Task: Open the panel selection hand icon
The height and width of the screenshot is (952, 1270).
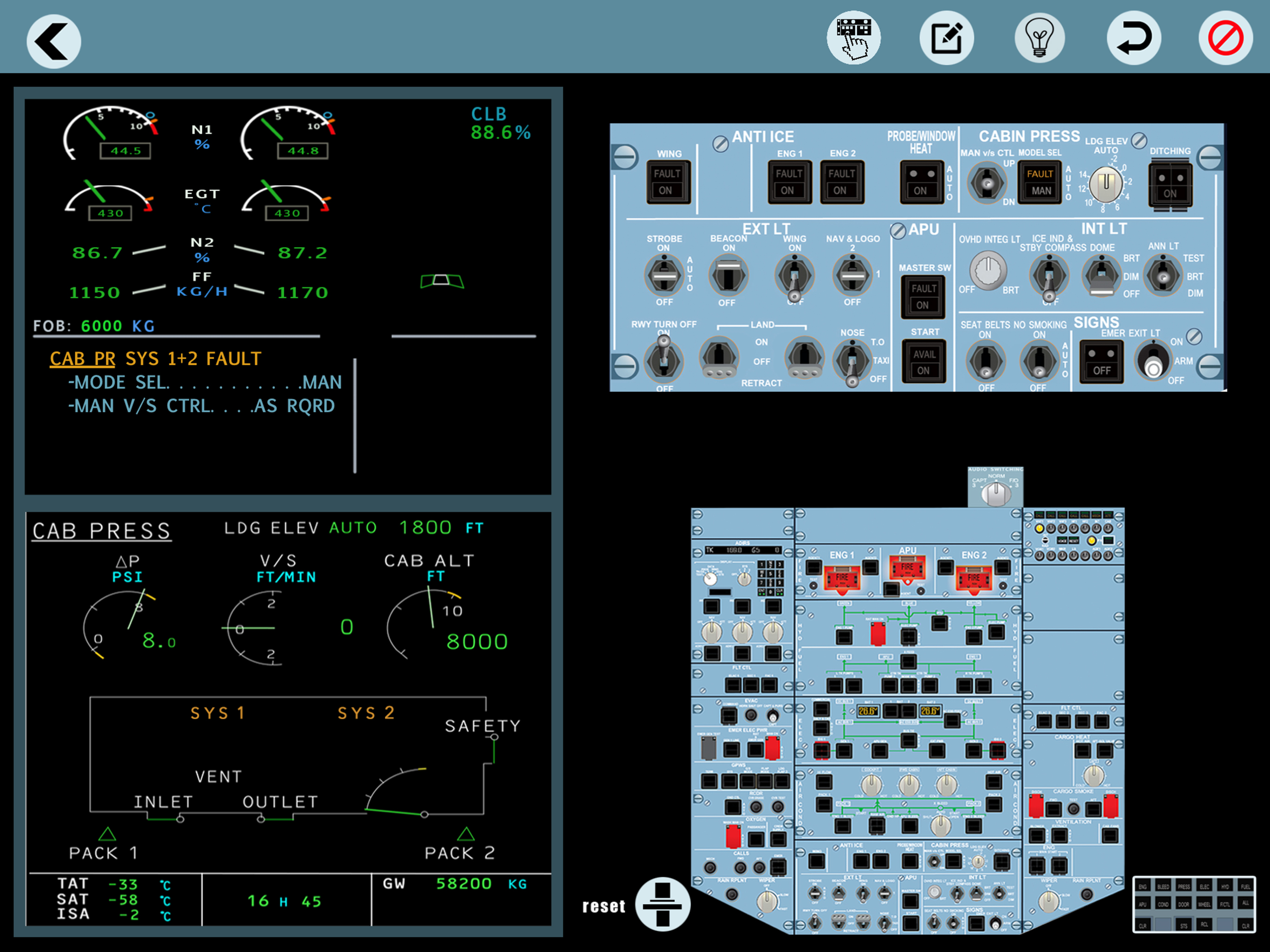Action: click(x=853, y=37)
